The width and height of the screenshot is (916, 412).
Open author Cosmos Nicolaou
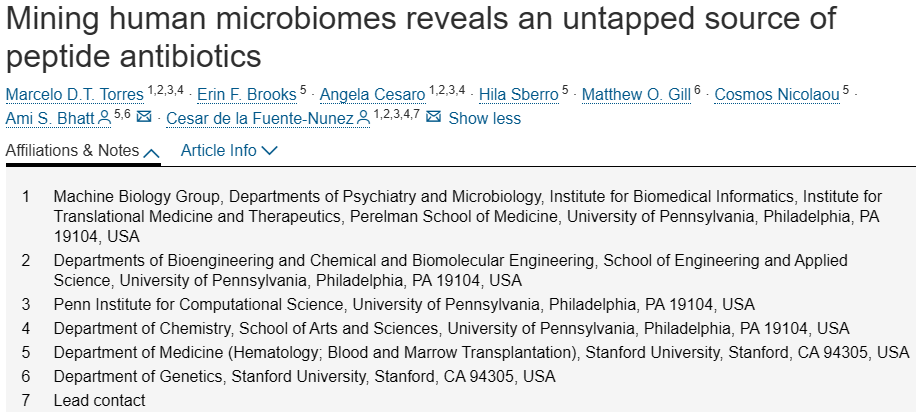[777, 94]
